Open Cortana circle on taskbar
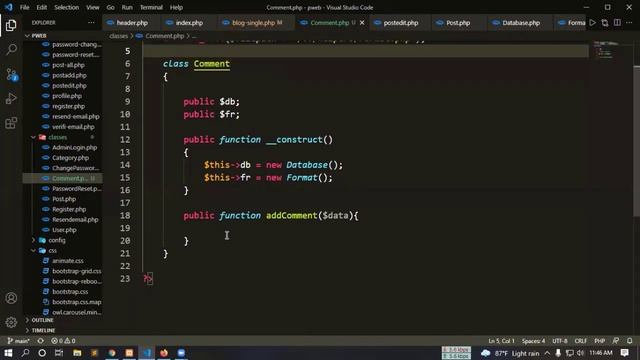 tap(42, 353)
